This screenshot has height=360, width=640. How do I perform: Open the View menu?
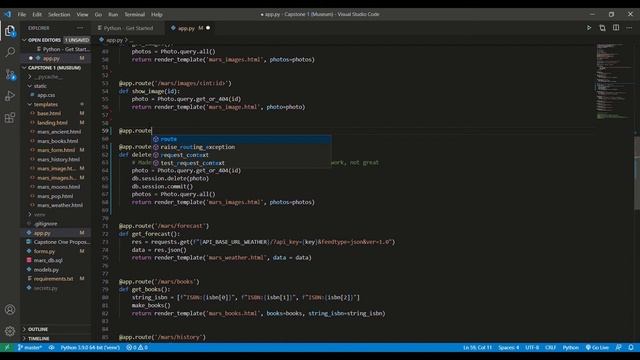coord(82,14)
